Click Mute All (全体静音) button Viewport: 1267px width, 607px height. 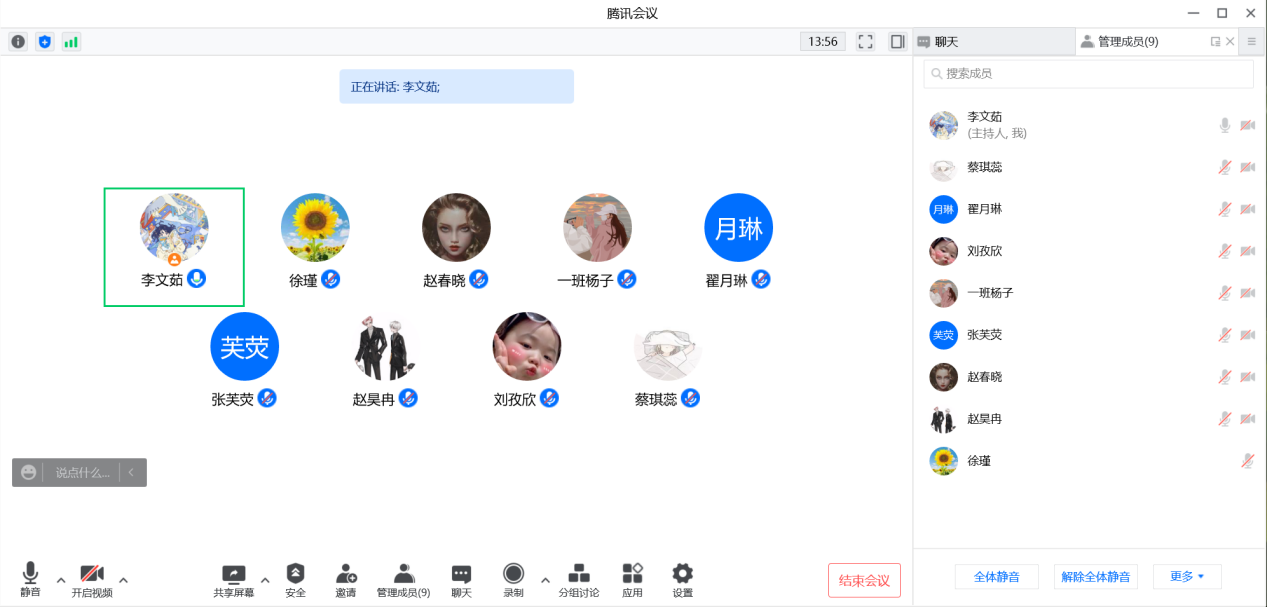point(996,577)
